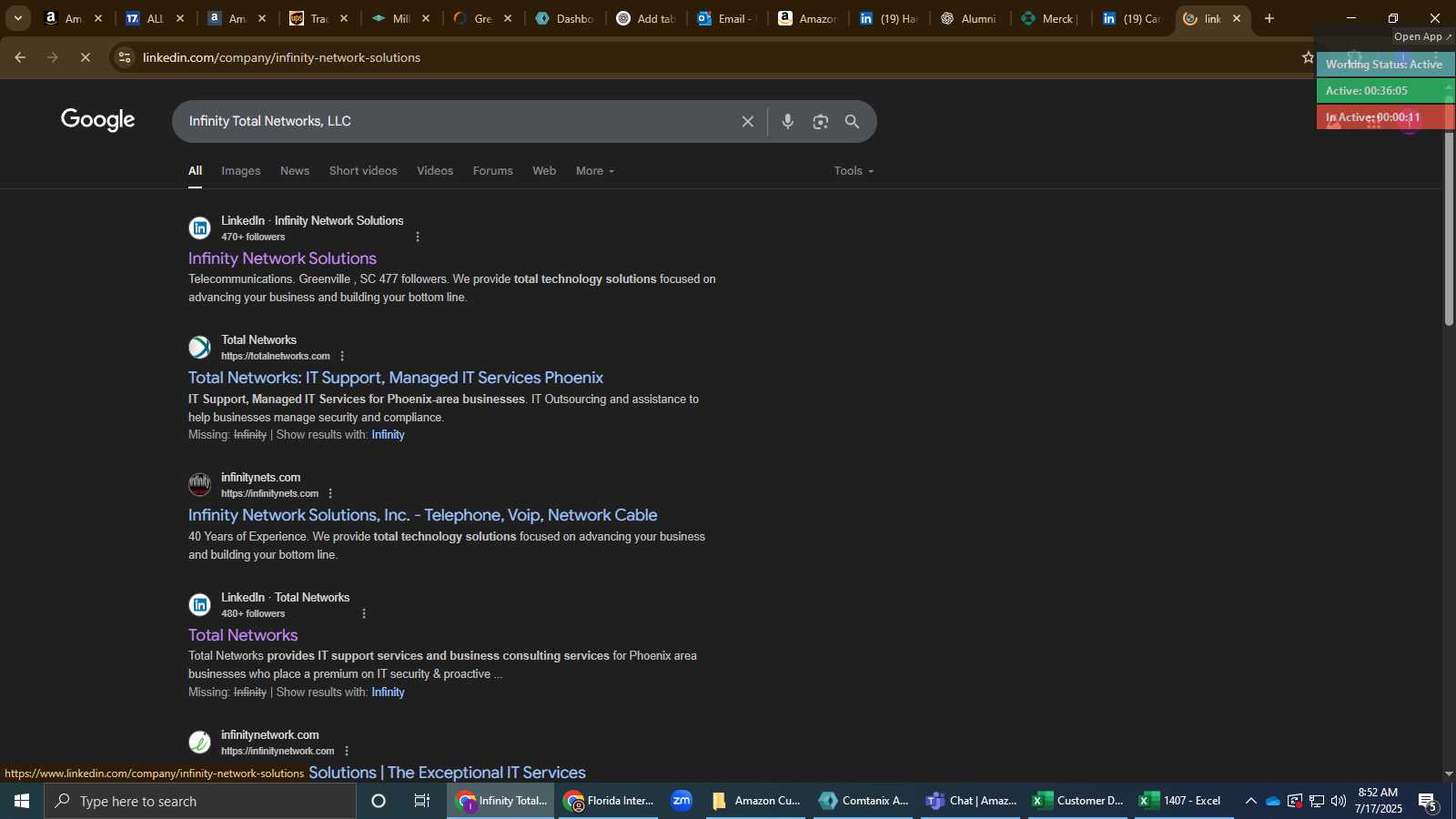Screen dimensions: 1456x819
Task: Open Windows Start menu
Action: pyautogui.click(x=22, y=801)
